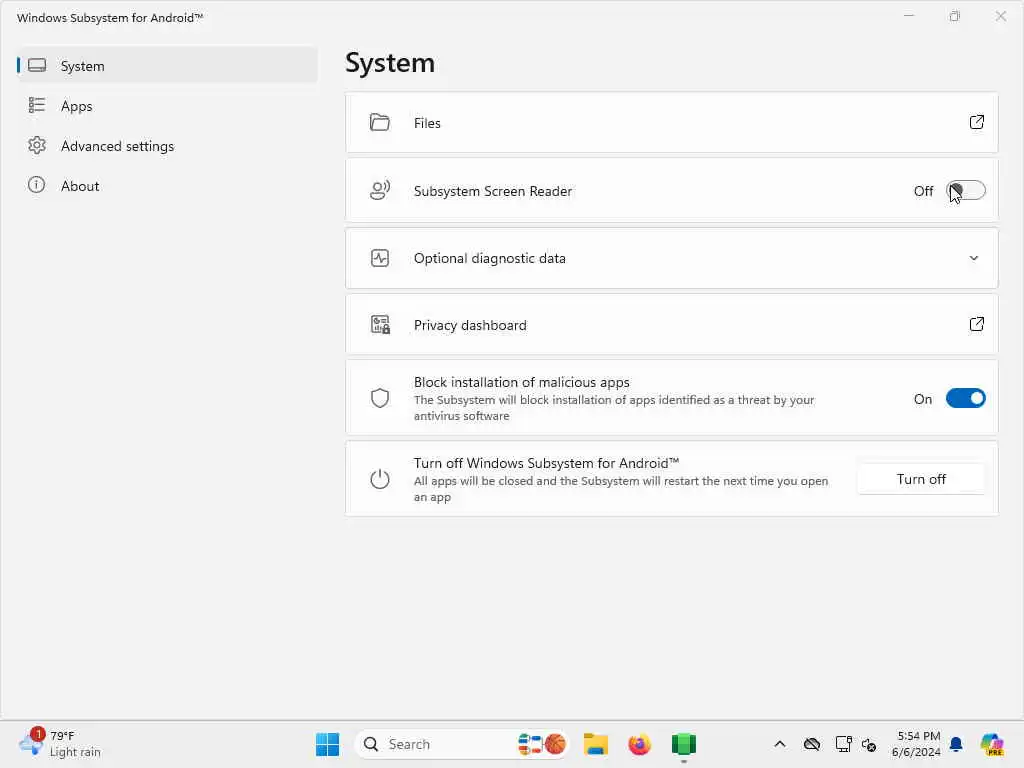Close the Windows Subsystem for Android window

click(1000, 16)
